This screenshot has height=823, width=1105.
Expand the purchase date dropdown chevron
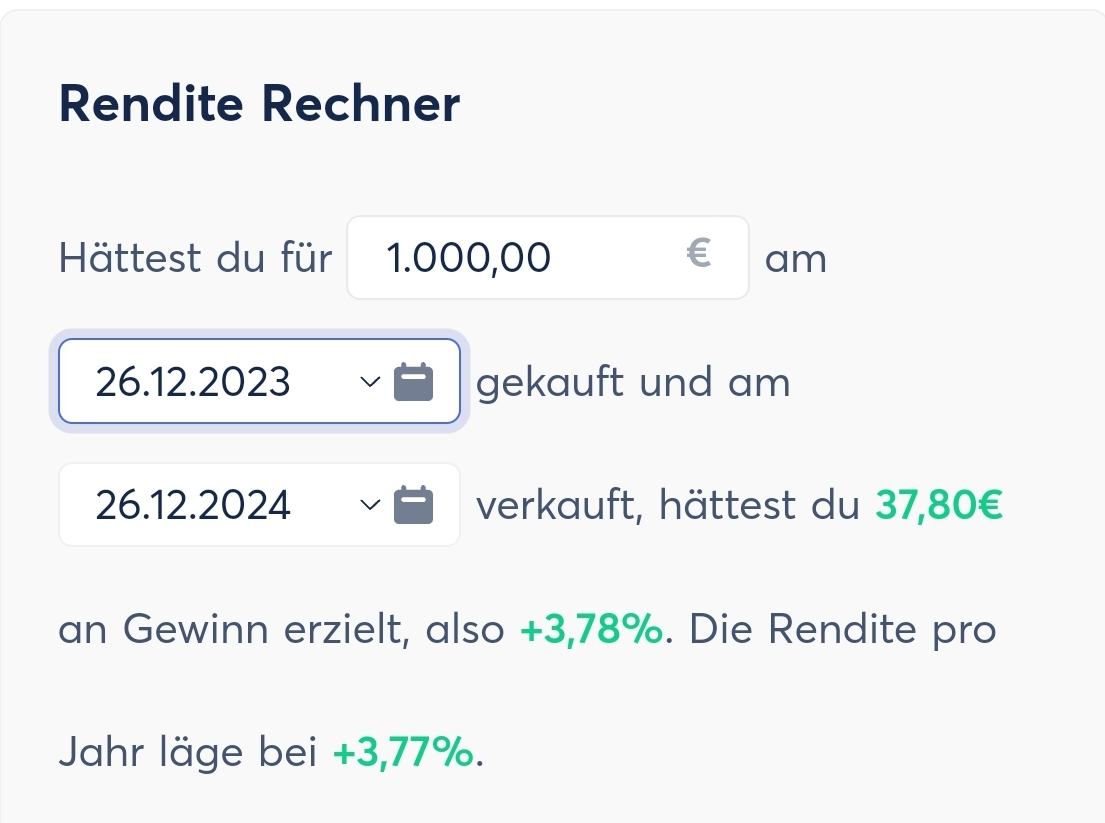pyautogui.click(x=370, y=382)
